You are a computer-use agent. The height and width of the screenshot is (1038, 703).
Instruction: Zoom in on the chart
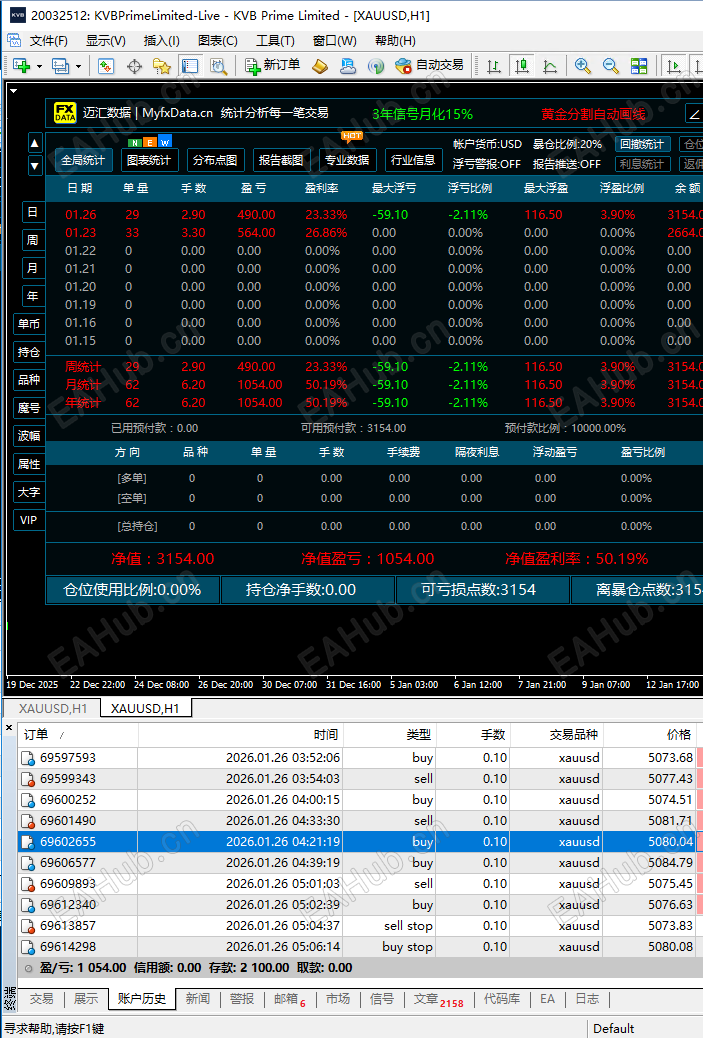[583, 66]
